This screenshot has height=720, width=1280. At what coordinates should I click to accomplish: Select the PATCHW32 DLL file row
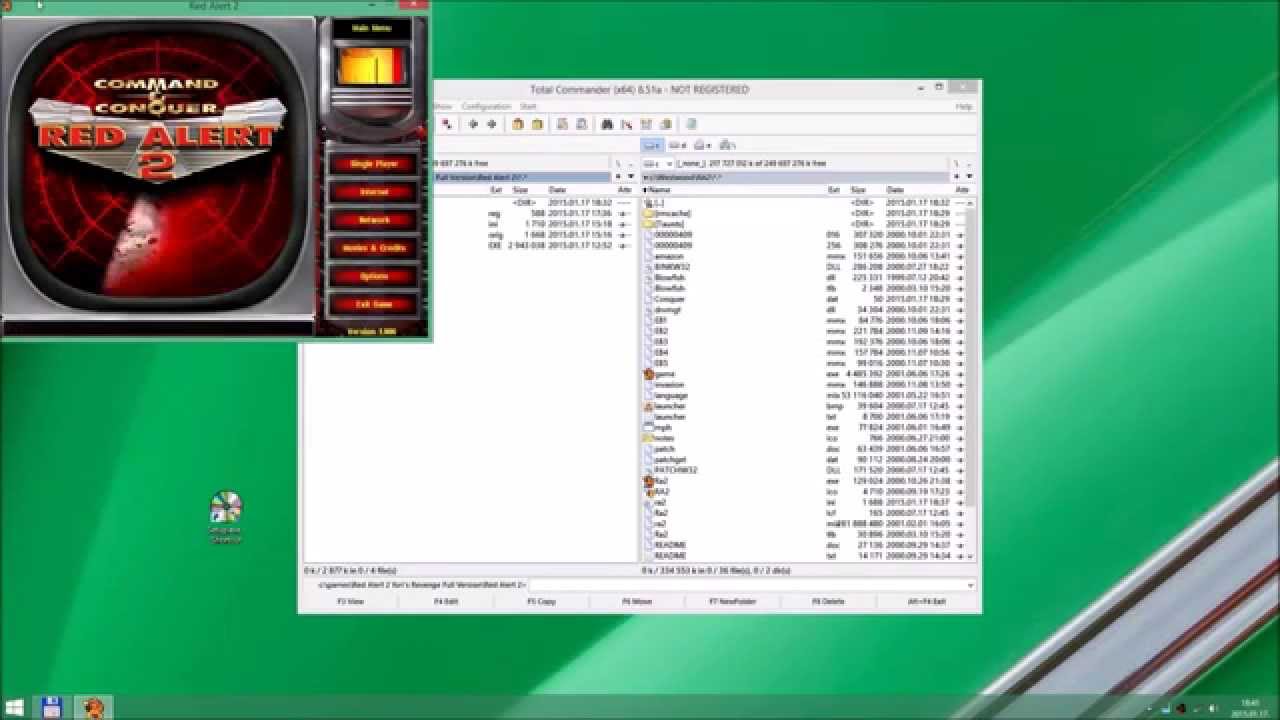click(806, 470)
